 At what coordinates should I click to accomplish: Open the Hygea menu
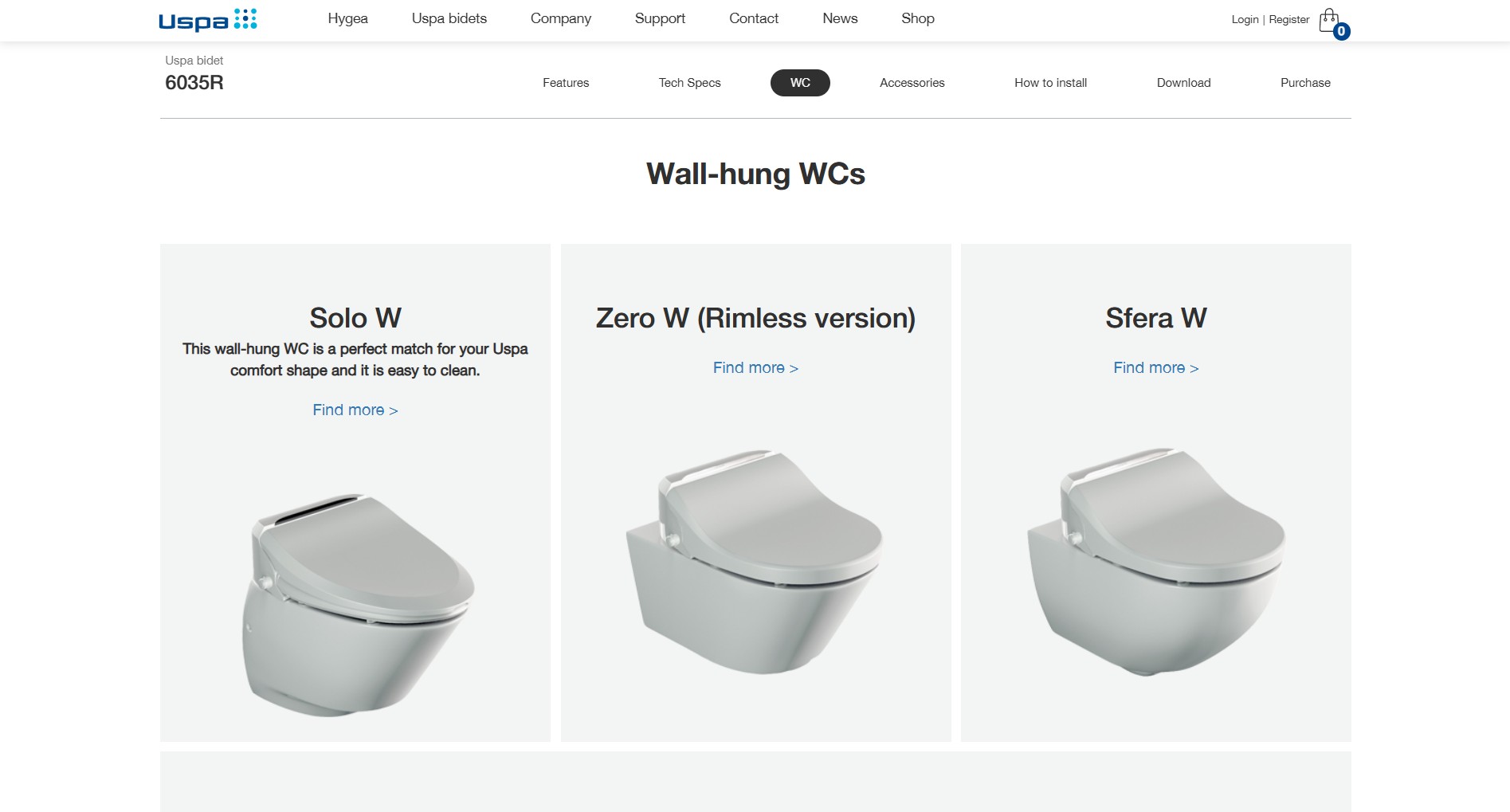coord(347,18)
